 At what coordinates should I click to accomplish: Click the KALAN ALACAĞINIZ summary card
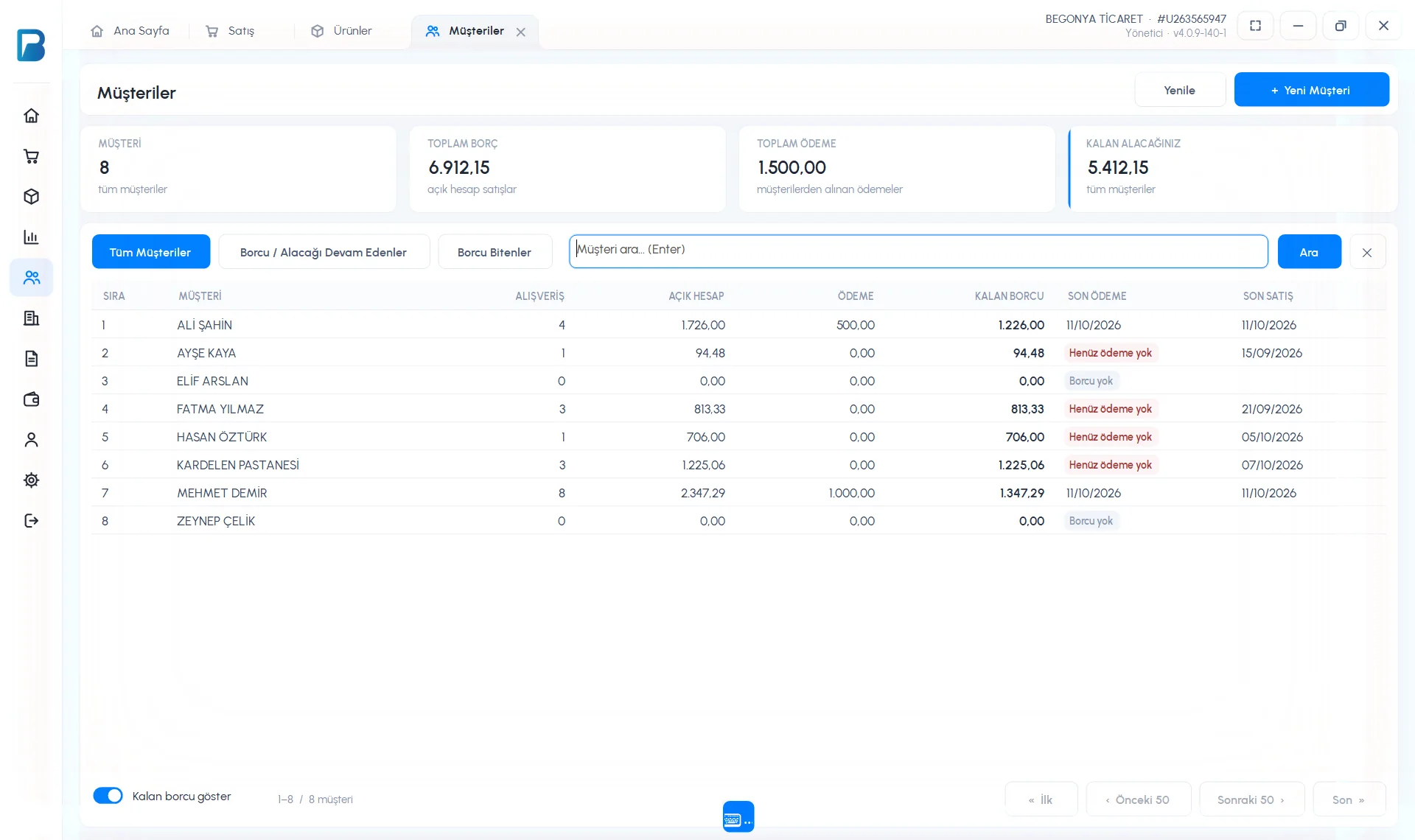(1233, 169)
